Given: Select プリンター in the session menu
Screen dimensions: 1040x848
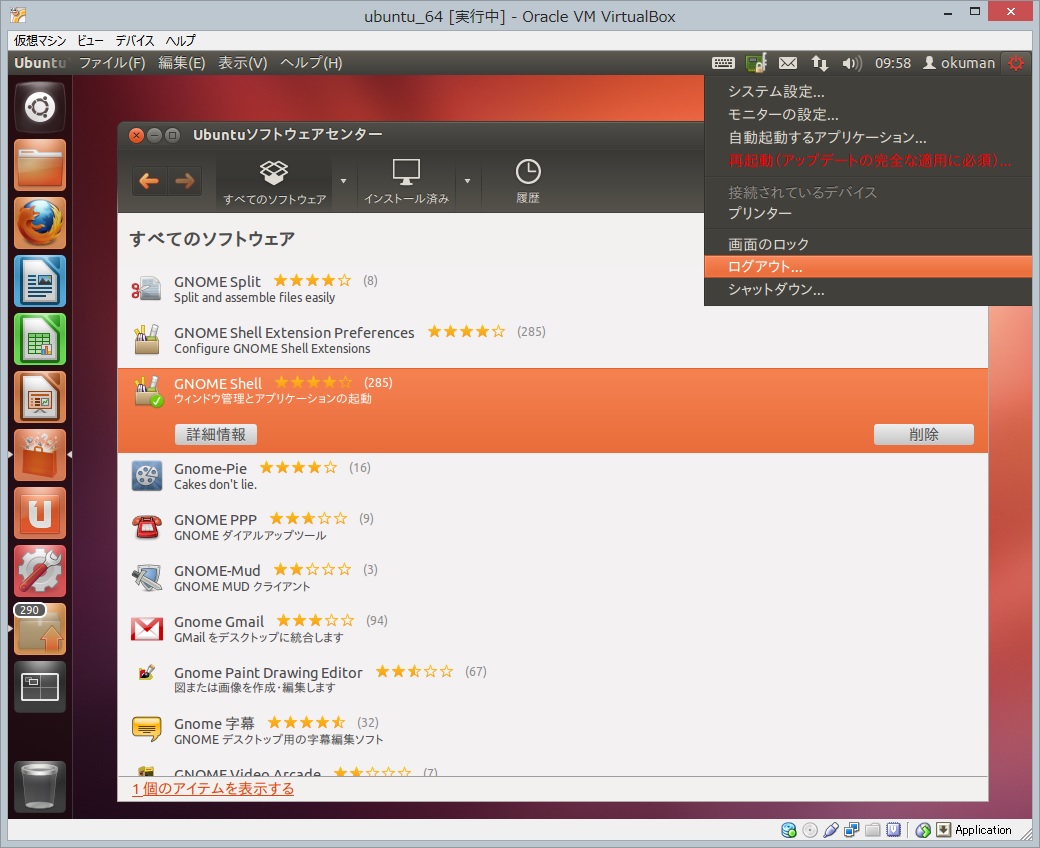Looking at the screenshot, I should [x=868, y=213].
